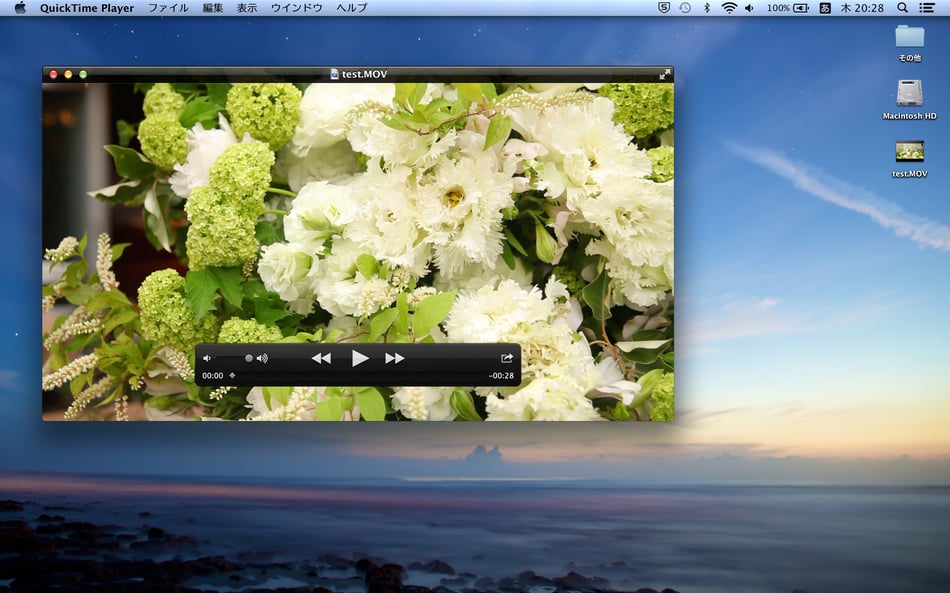Open the Apple menu
Image resolution: width=950 pixels, height=593 pixels.
coord(20,8)
